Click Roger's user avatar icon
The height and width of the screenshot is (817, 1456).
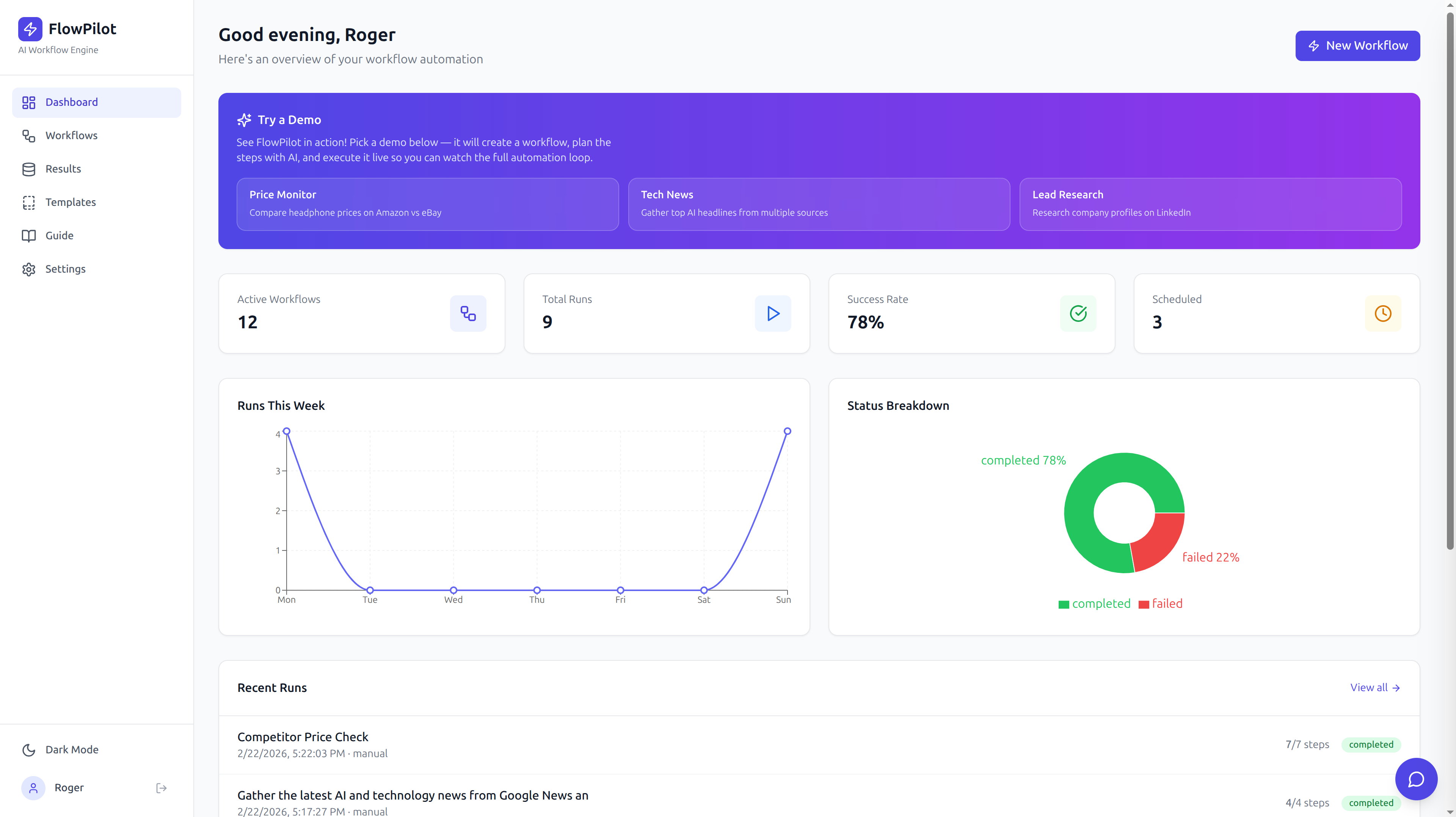click(x=33, y=788)
